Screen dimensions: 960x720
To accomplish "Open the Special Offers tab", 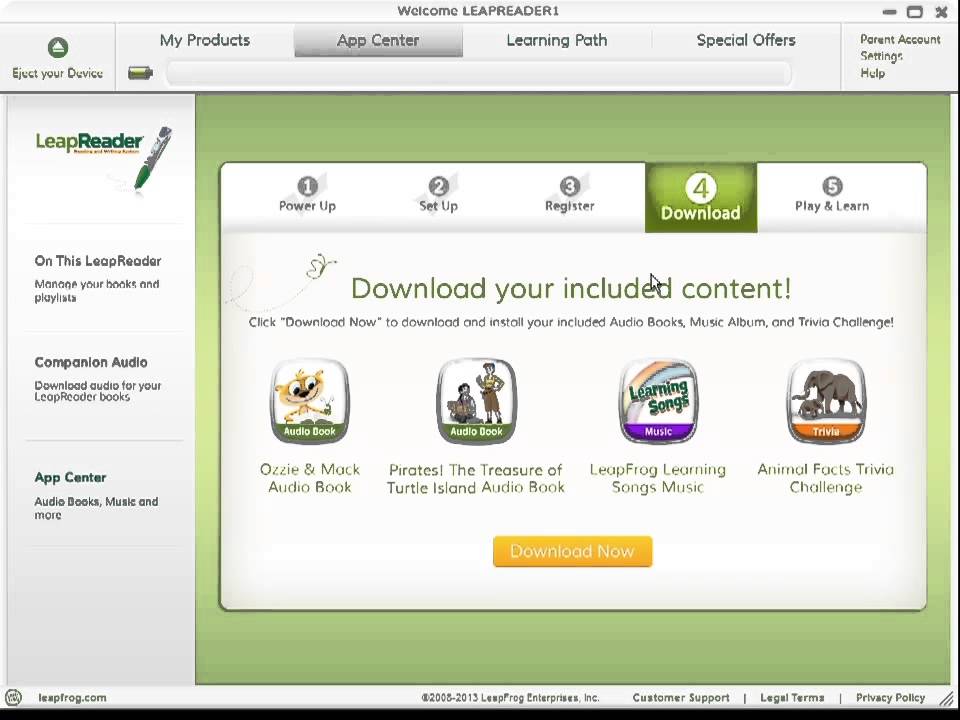I will pyautogui.click(x=746, y=40).
